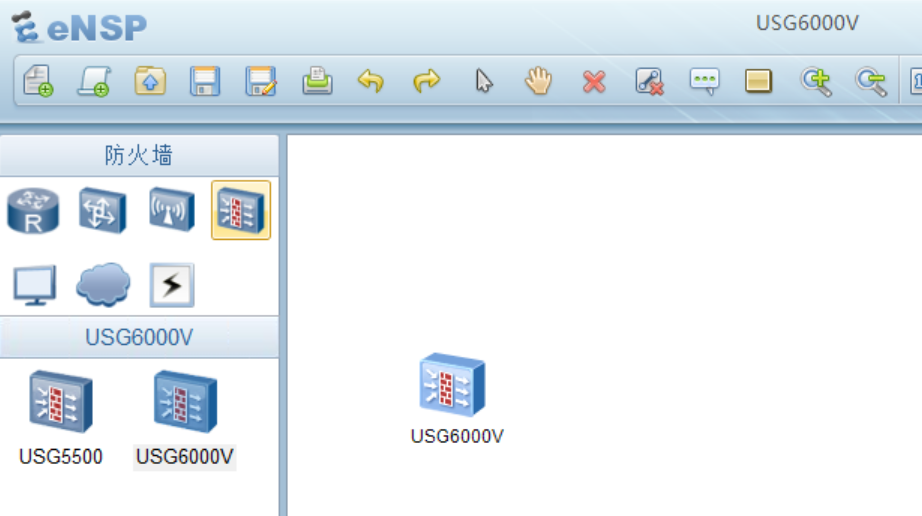Viewport: 922px width, 516px height.
Task: Click the 防火墙 panel header
Action: click(139, 156)
